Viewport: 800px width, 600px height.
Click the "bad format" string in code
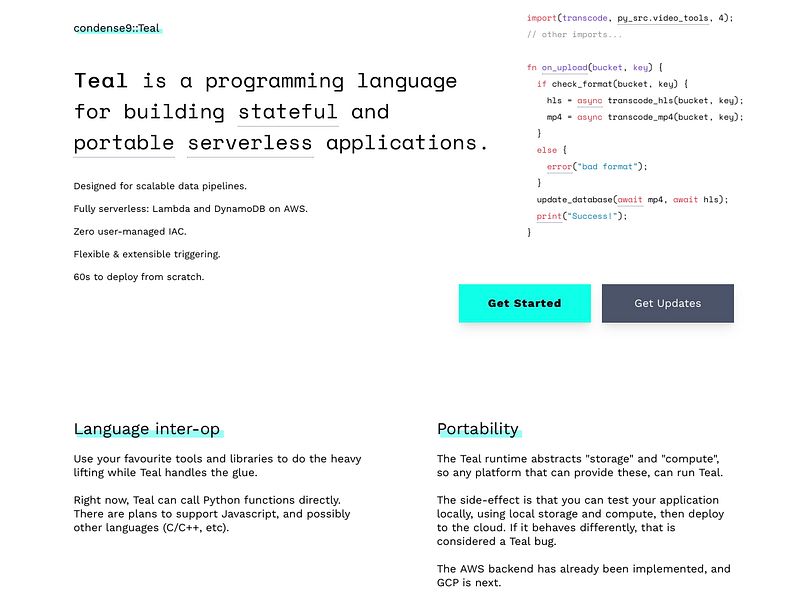pos(607,166)
